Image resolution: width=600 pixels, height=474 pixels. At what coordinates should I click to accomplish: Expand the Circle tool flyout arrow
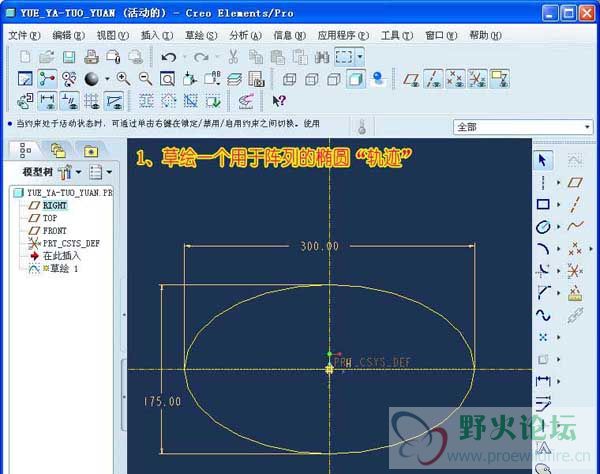tap(558, 226)
